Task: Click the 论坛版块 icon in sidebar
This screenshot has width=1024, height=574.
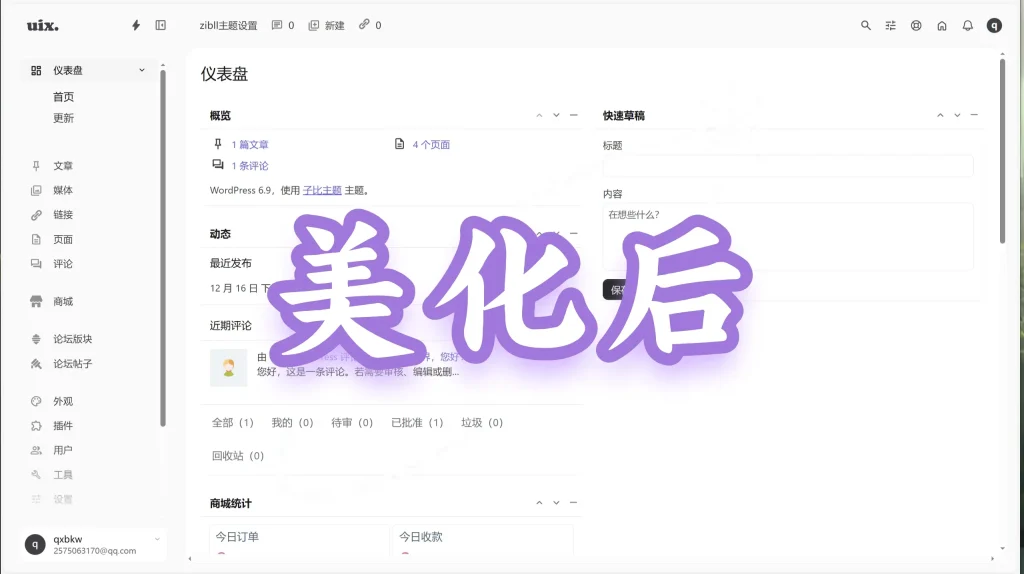Action: [36, 339]
